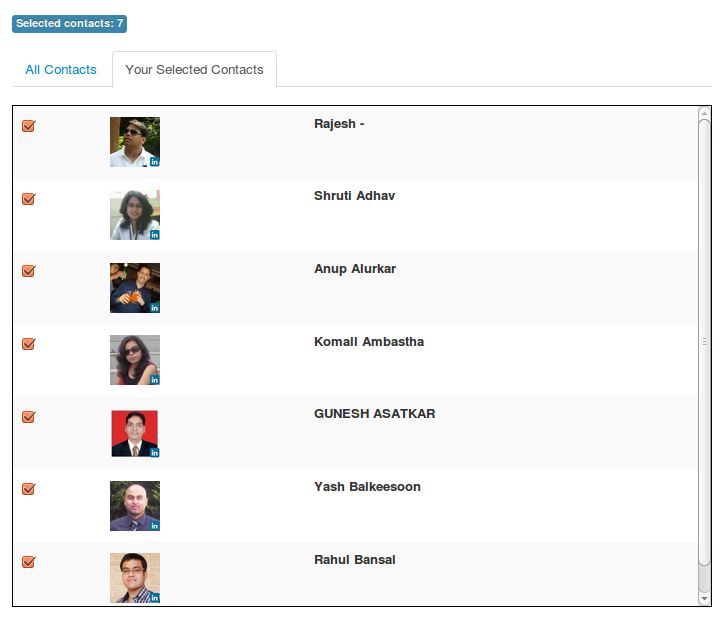Click the scroll up arrow of contact list
This screenshot has width=725, height=625.
pos(705,114)
